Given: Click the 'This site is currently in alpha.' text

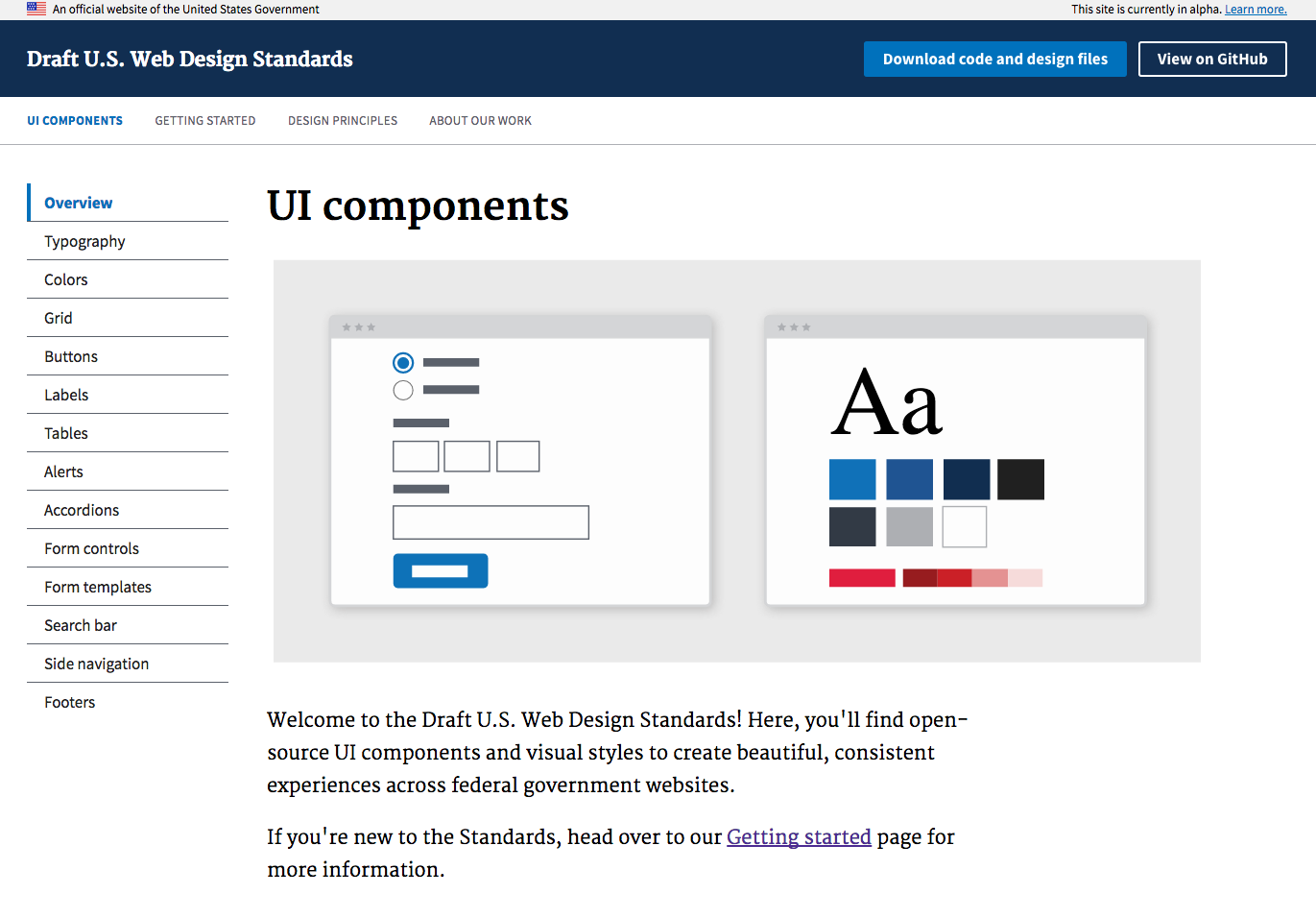Looking at the screenshot, I should (1146, 10).
